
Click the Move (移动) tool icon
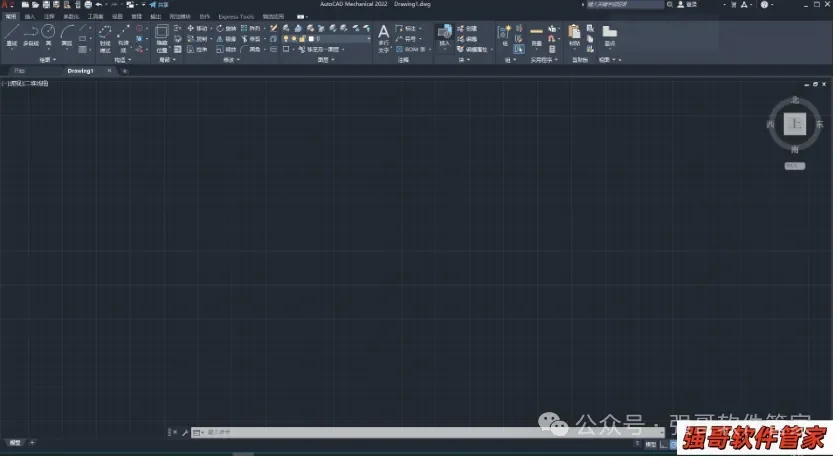pos(190,28)
